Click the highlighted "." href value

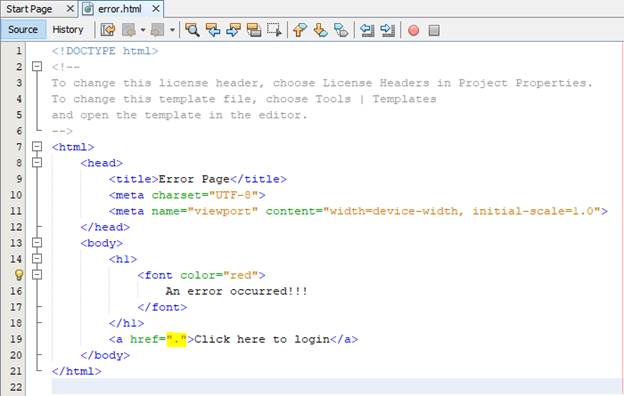pos(176,339)
